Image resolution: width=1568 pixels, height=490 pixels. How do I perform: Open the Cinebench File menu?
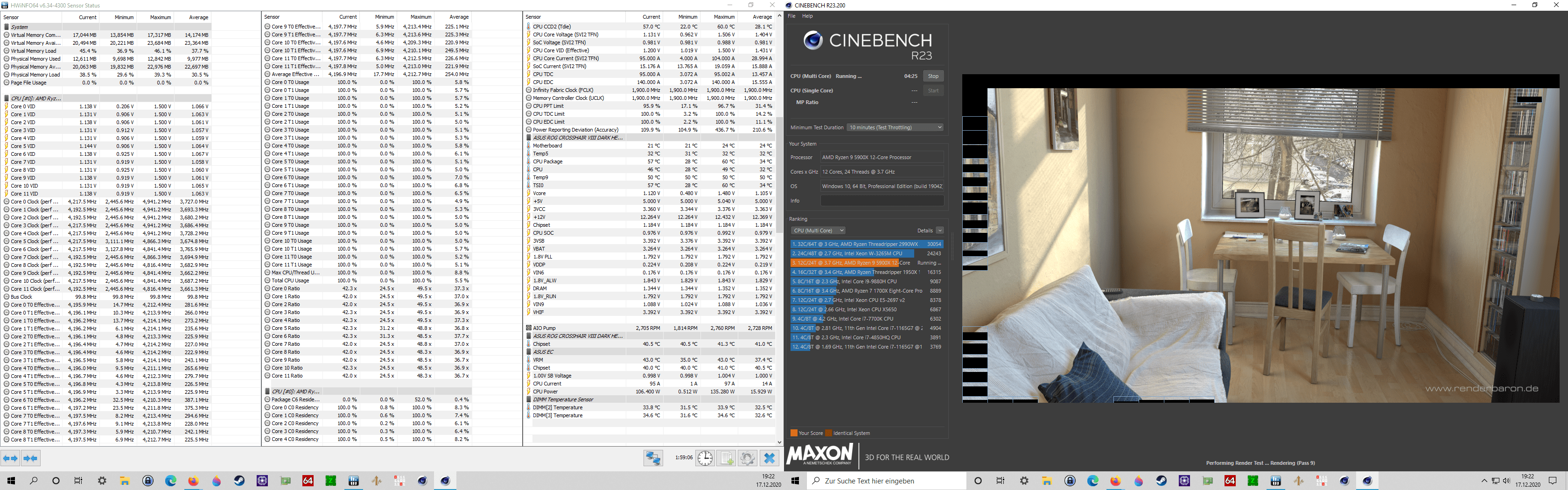pos(791,16)
